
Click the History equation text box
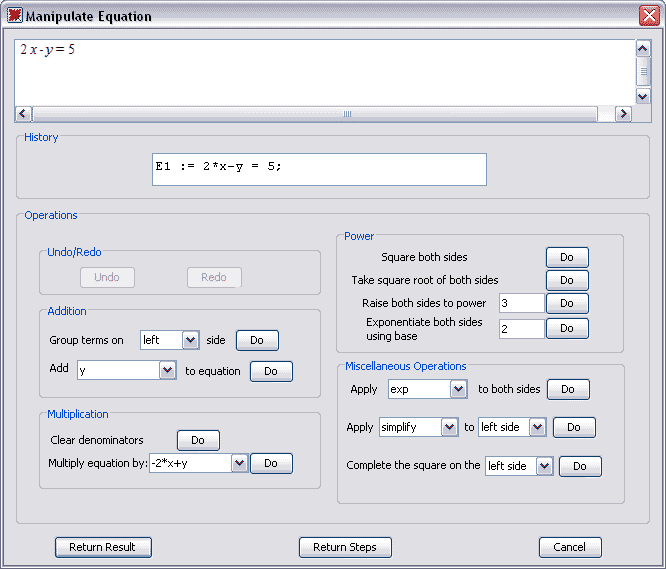point(319,169)
